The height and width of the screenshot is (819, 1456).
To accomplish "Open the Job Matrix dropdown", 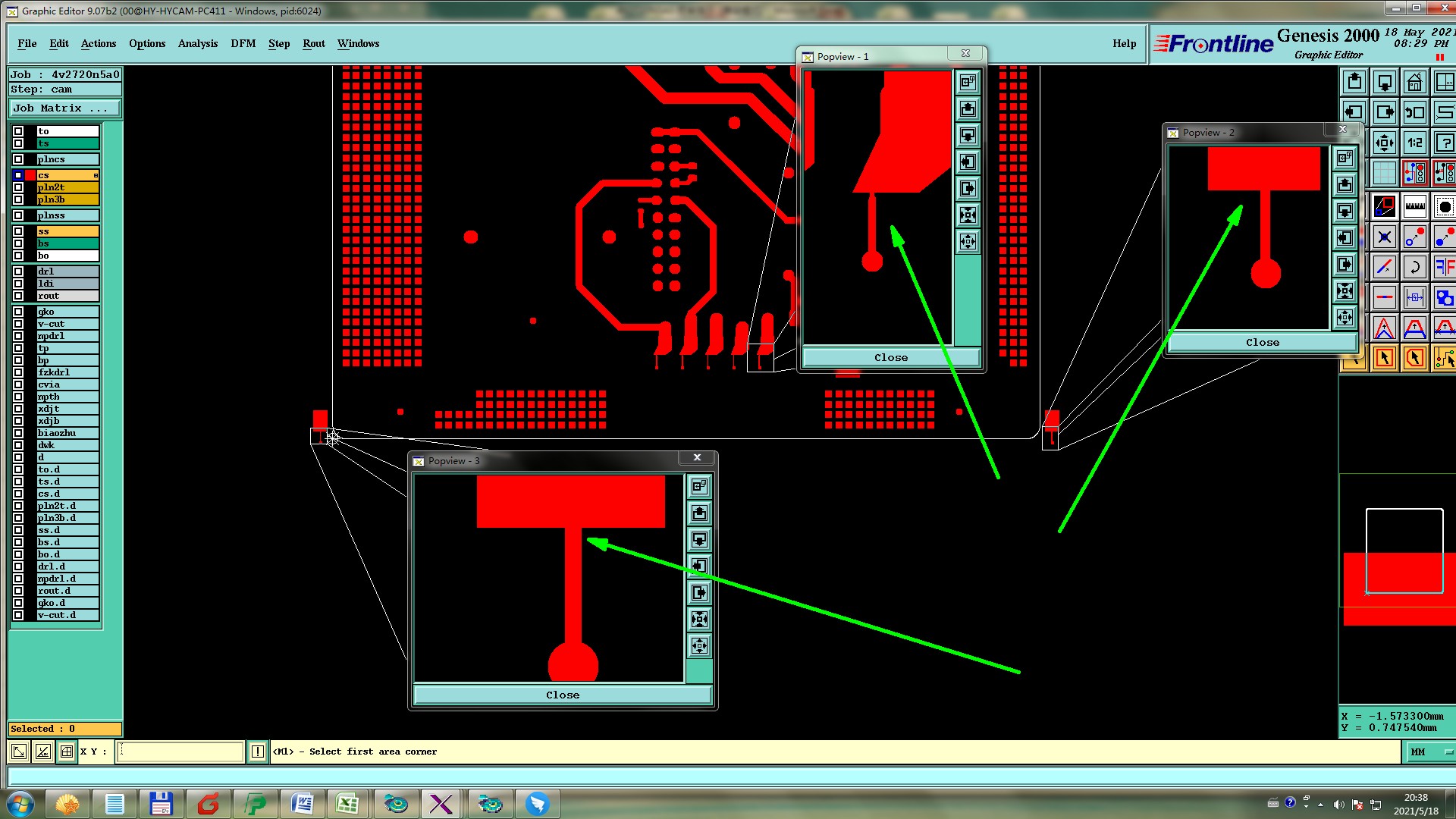I will coord(64,108).
